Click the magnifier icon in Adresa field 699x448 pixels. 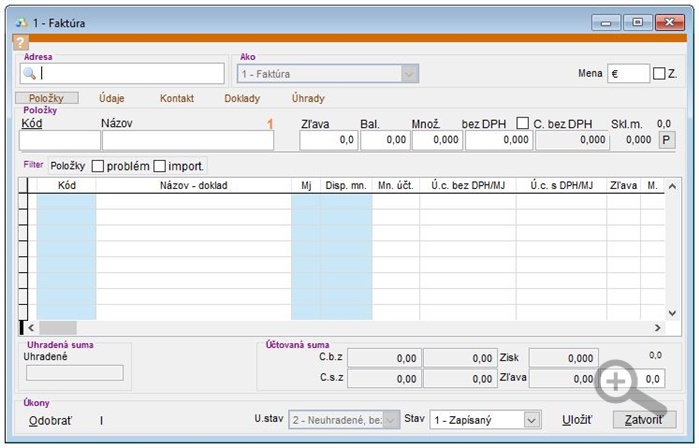(30, 74)
